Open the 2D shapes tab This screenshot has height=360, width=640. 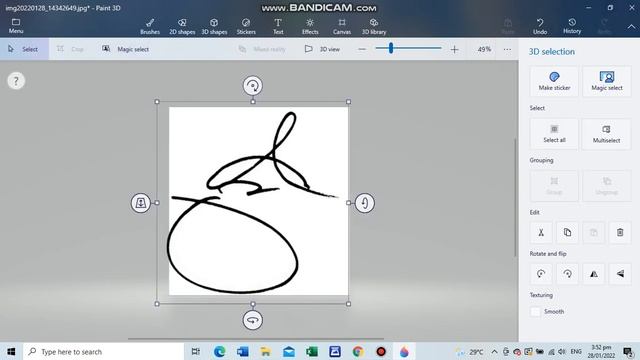point(182,27)
